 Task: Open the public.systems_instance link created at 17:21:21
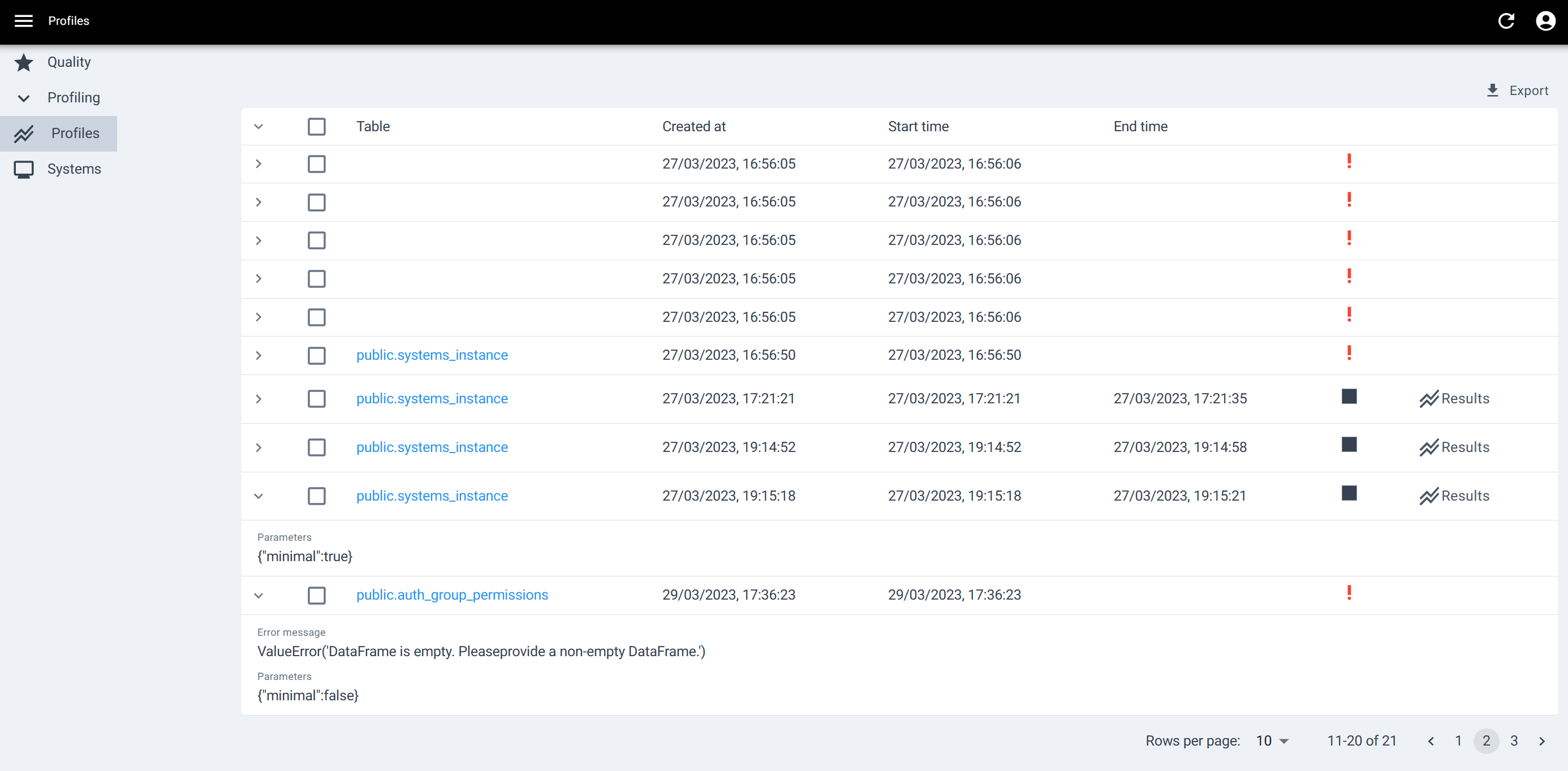coord(432,399)
